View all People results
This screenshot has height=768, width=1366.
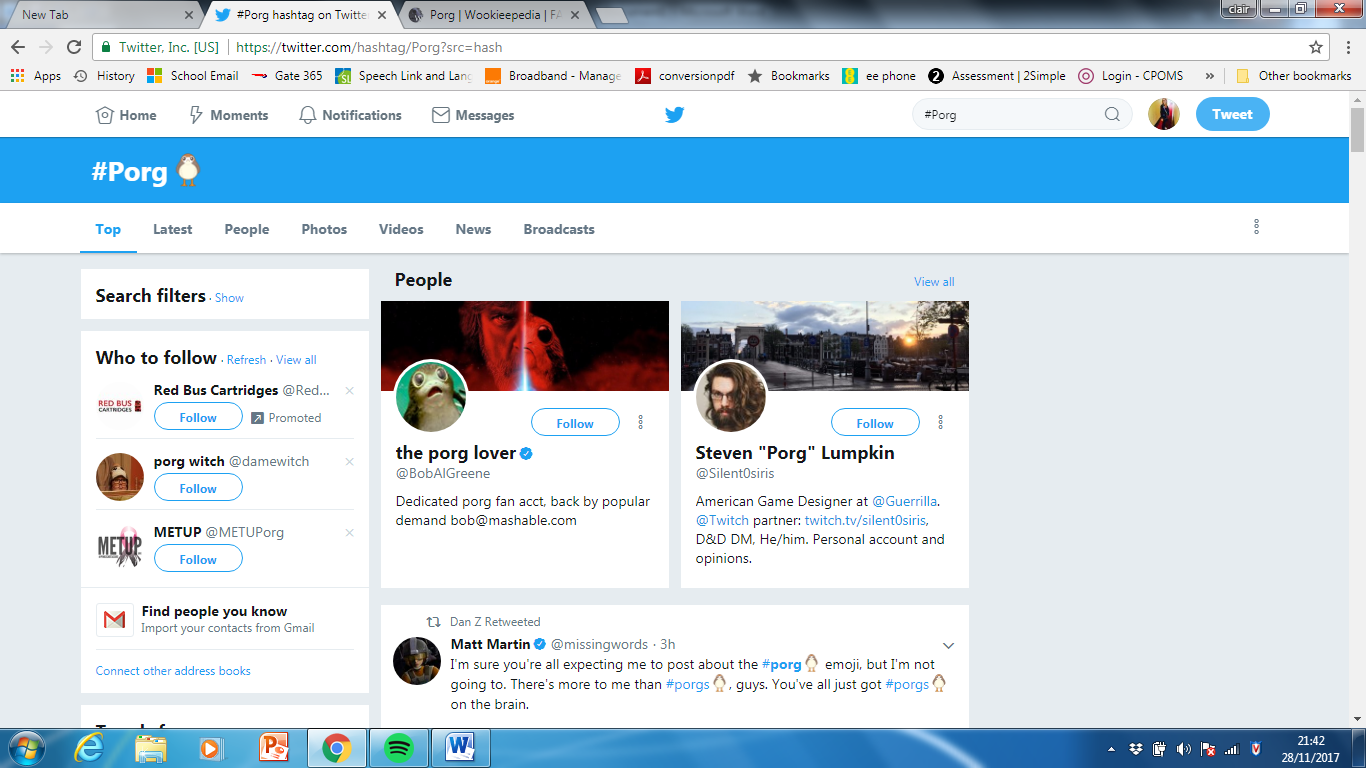click(934, 282)
